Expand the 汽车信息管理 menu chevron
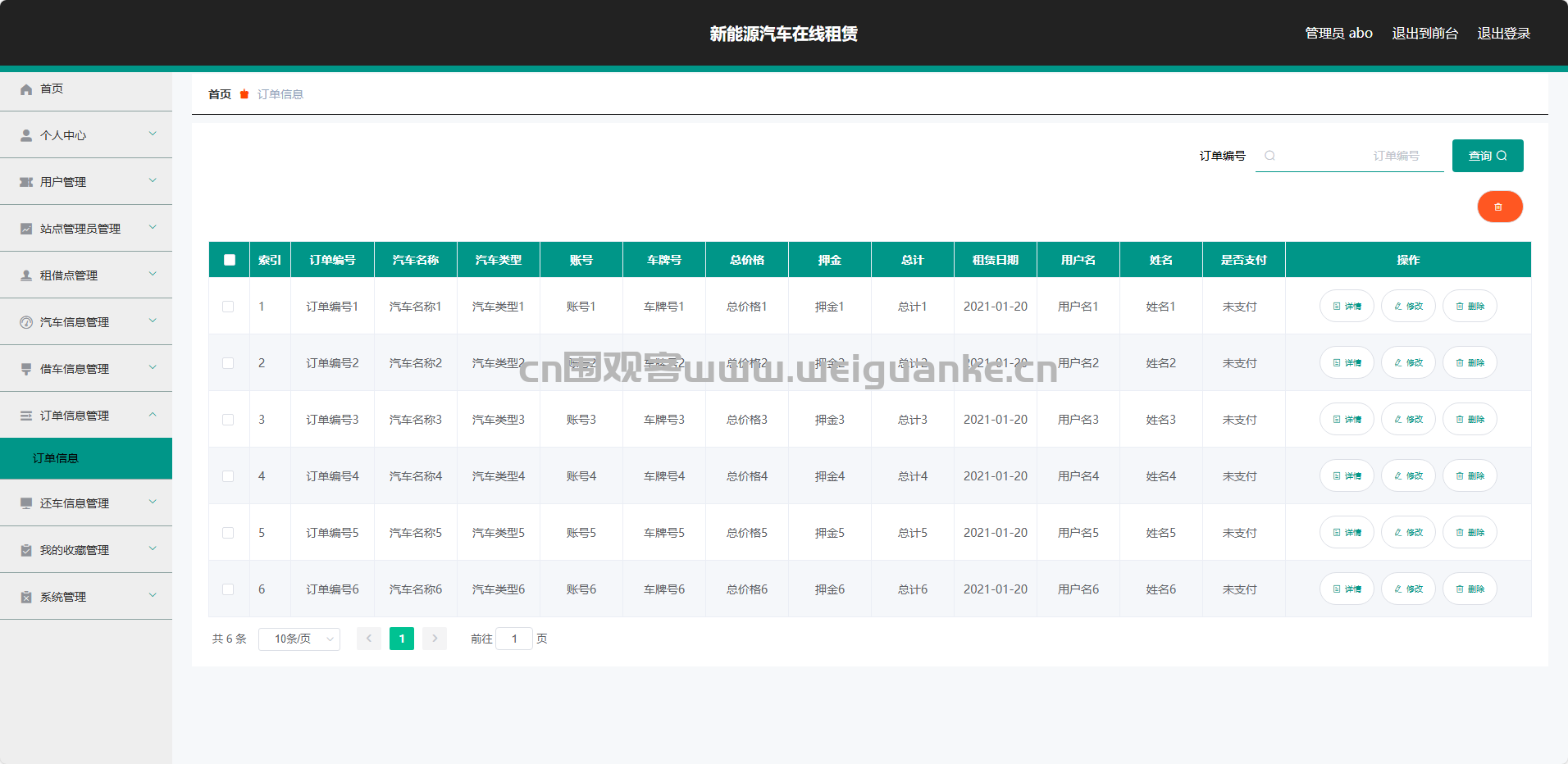The image size is (1568, 764). 153,321
